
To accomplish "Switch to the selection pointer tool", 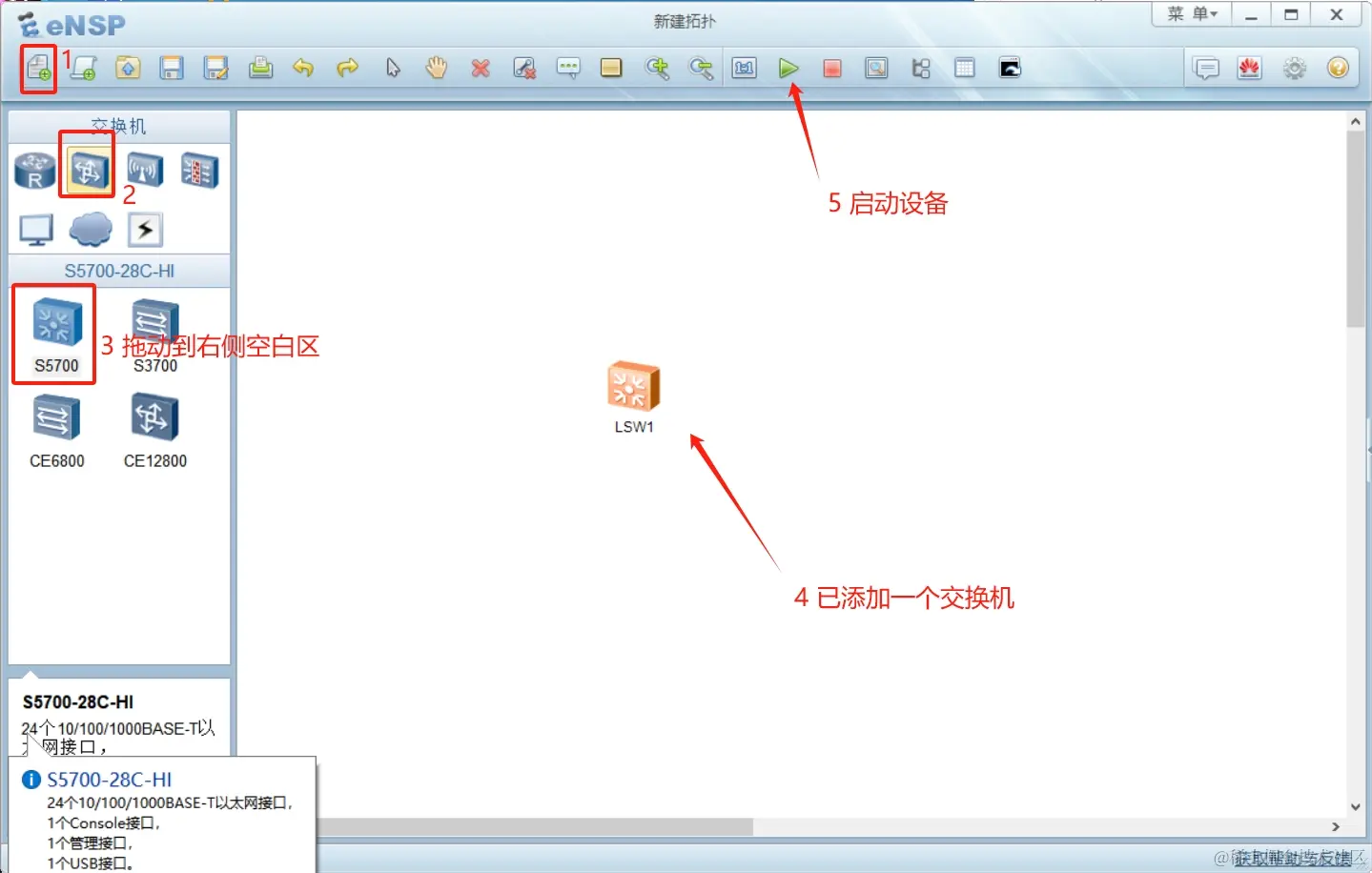I will 392,68.
